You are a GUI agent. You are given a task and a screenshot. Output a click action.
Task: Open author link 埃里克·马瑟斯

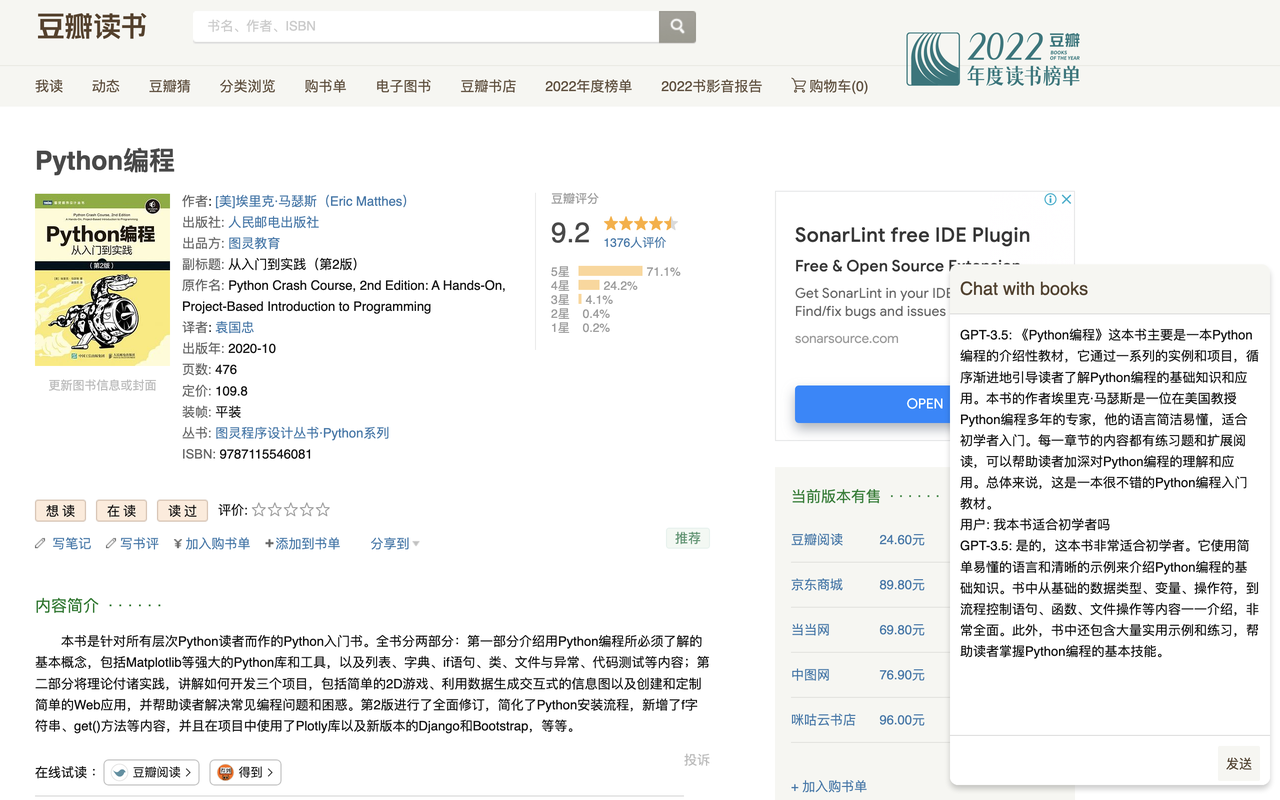(311, 201)
